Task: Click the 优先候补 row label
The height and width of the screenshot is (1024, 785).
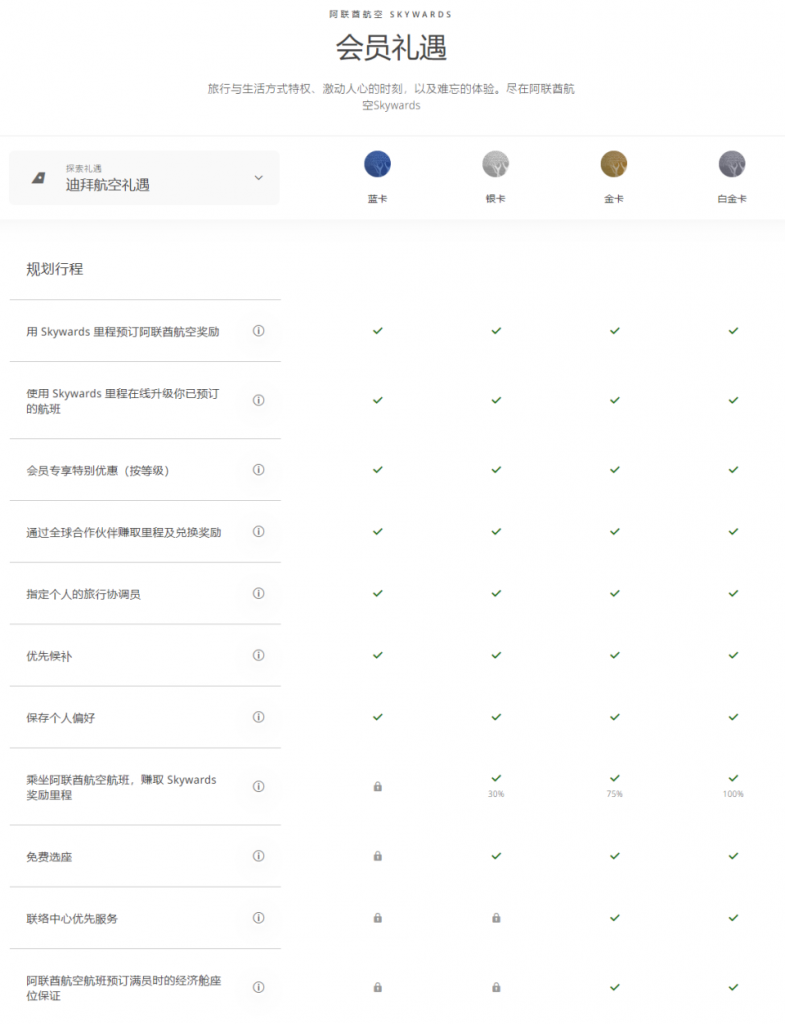Action: tap(49, 656)
